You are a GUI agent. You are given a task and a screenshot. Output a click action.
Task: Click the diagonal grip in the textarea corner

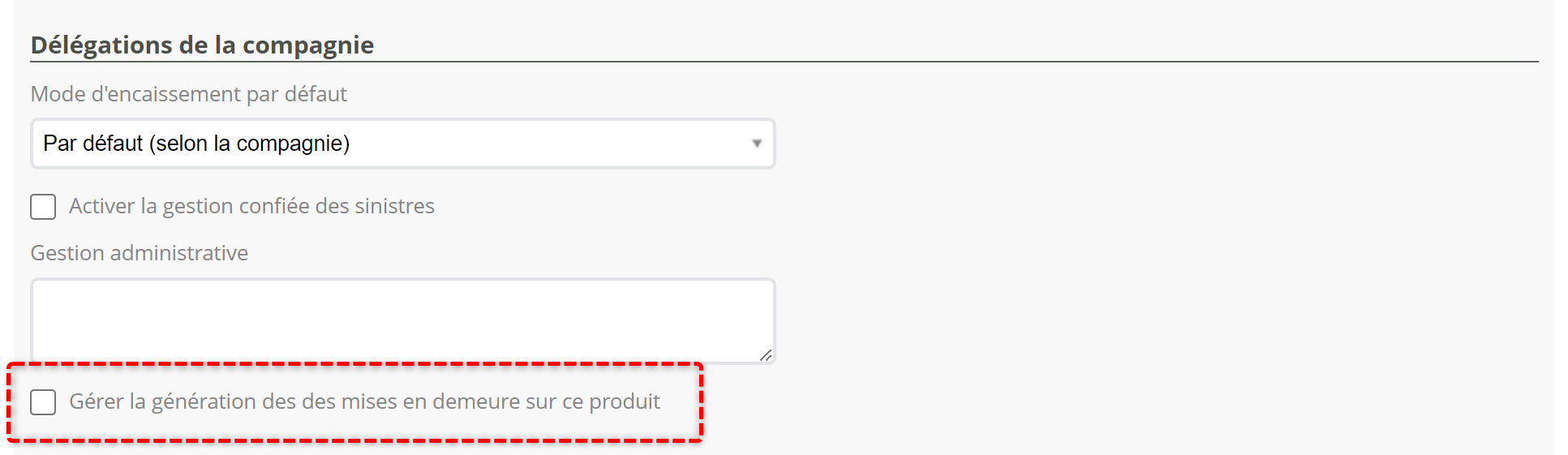(766, 354)
